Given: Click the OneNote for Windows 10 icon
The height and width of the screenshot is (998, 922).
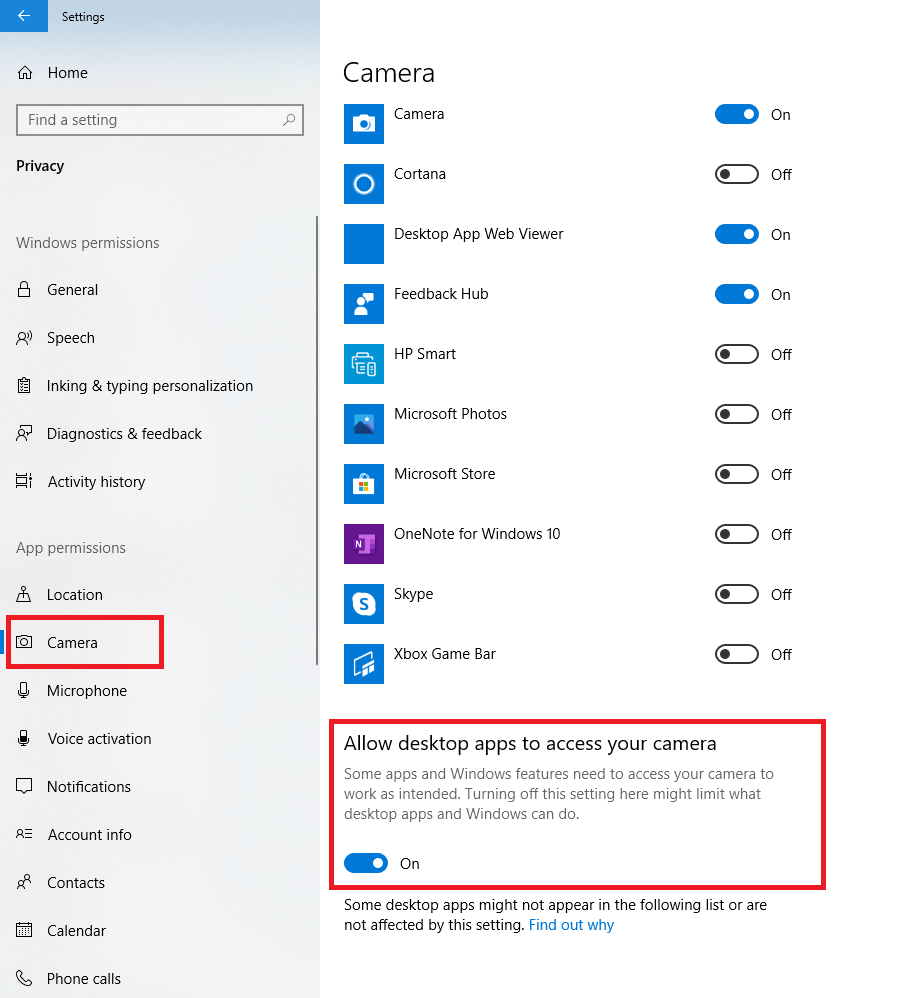Looking at the screenshot, I should pyautogui.click(x=364, y=543).
